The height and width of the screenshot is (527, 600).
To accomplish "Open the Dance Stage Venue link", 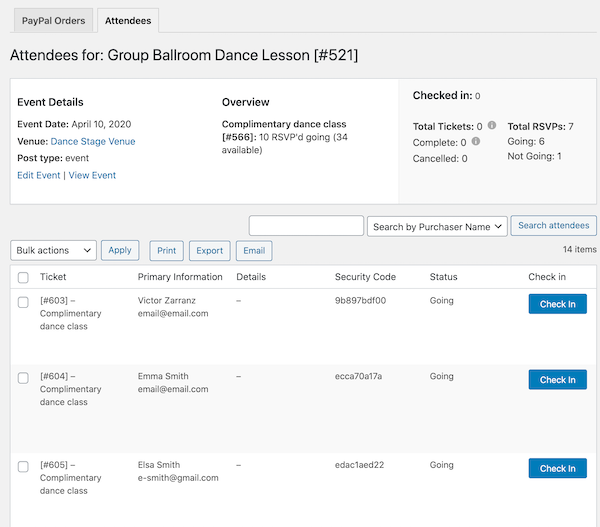I will coord(93,141).
